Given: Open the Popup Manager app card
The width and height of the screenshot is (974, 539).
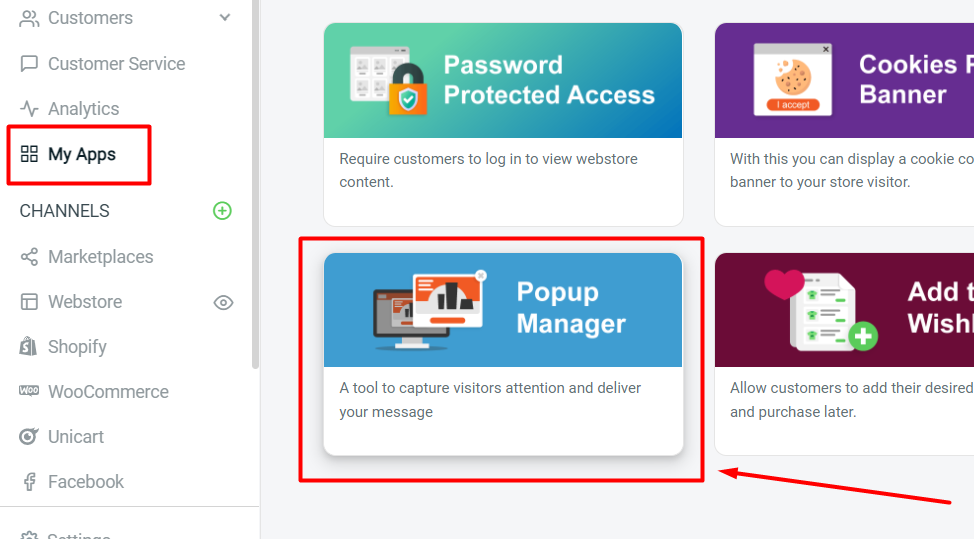Looking at the screenshot, I should point(503,354).
